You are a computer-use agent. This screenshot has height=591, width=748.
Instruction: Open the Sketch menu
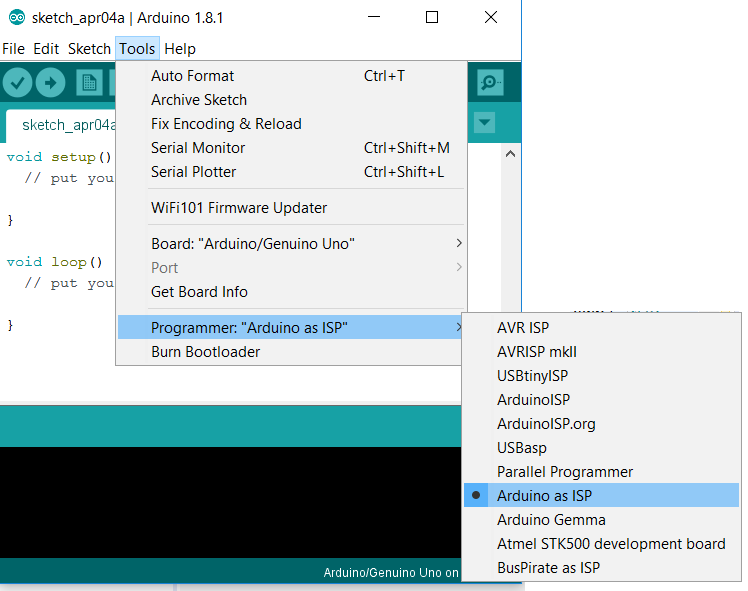[x=89, y=49]
